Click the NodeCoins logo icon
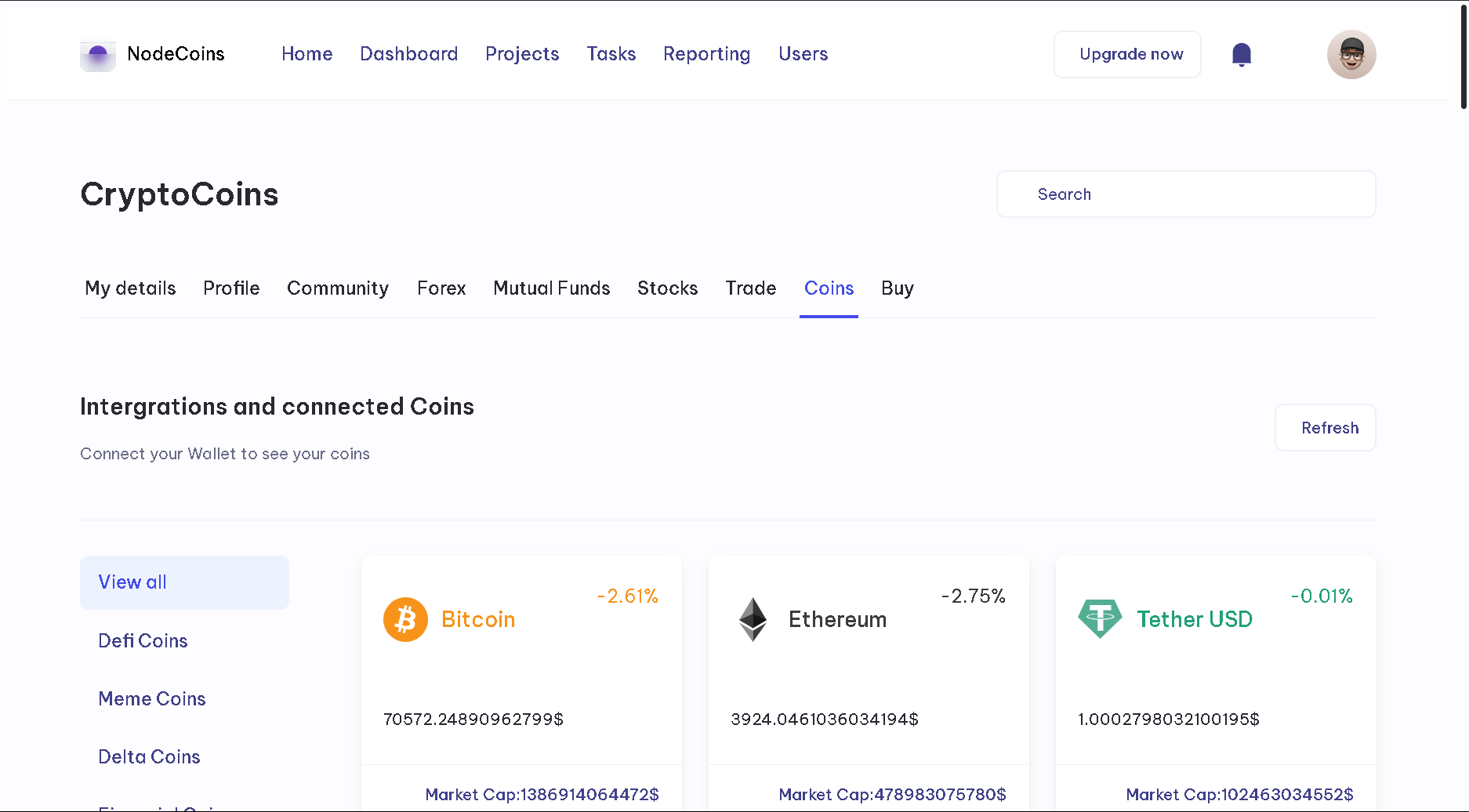This screenshot has width=1469, height=812. click(98, 56)
